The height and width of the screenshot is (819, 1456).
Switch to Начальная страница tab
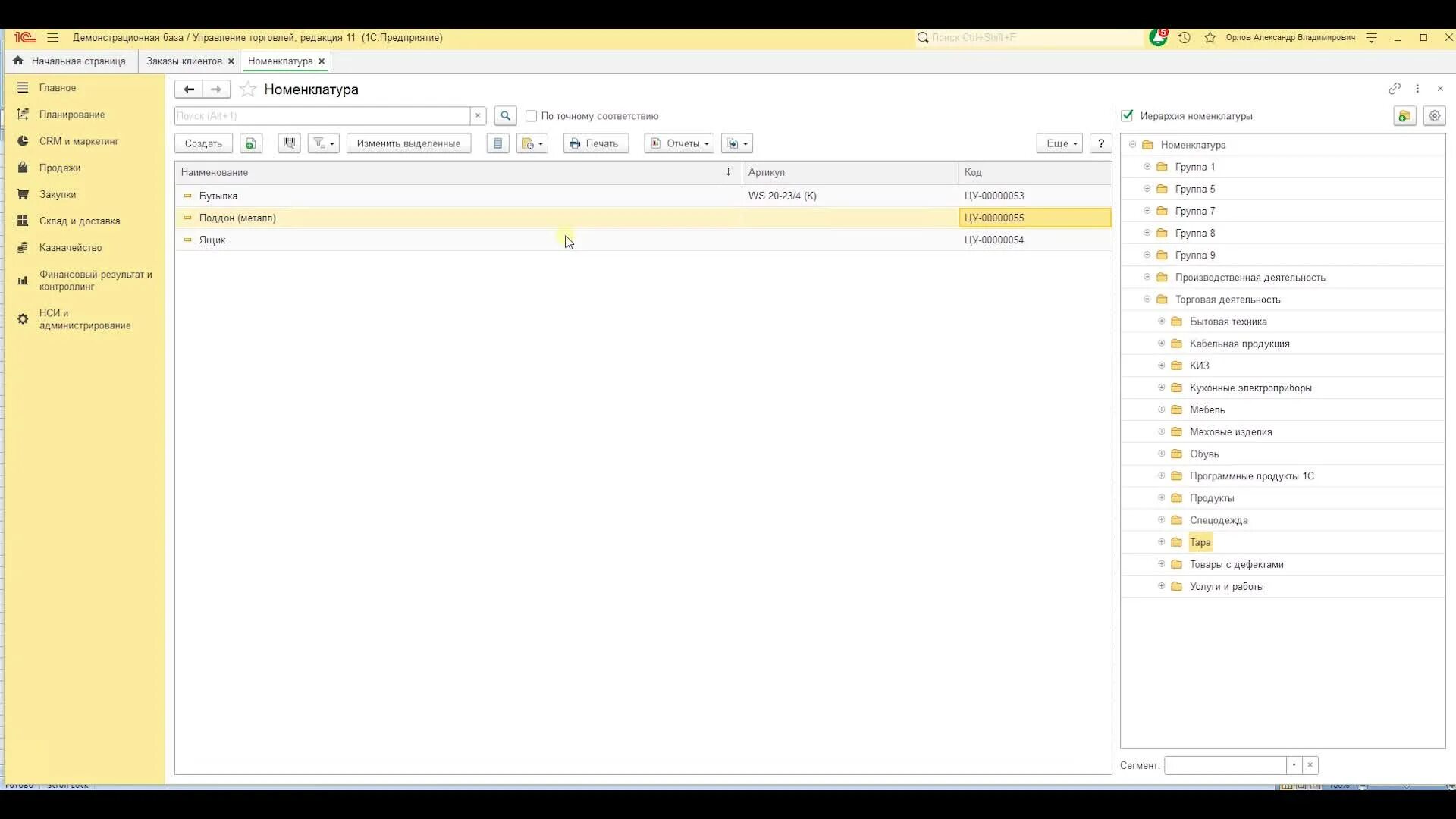71,61
